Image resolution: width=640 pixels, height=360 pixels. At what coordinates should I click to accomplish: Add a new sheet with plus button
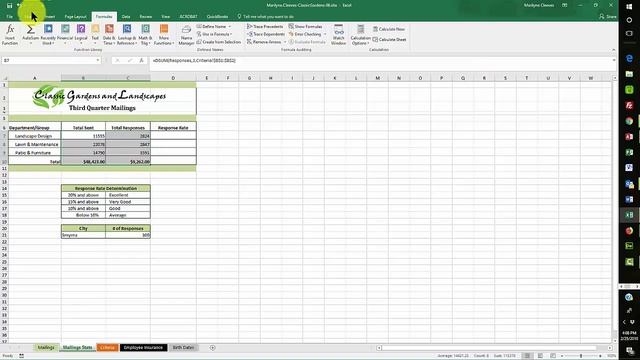pos(212,348)
